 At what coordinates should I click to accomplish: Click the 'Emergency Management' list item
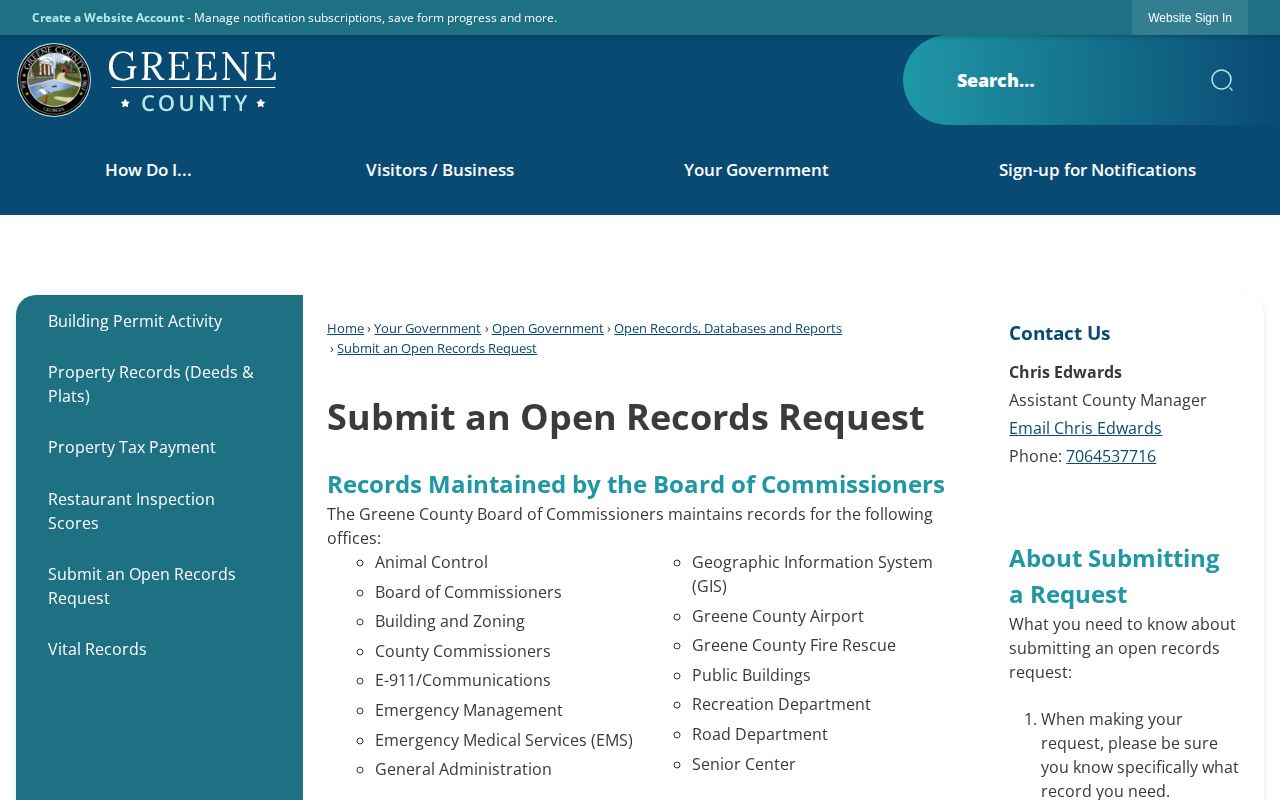[x=469, y=710]
